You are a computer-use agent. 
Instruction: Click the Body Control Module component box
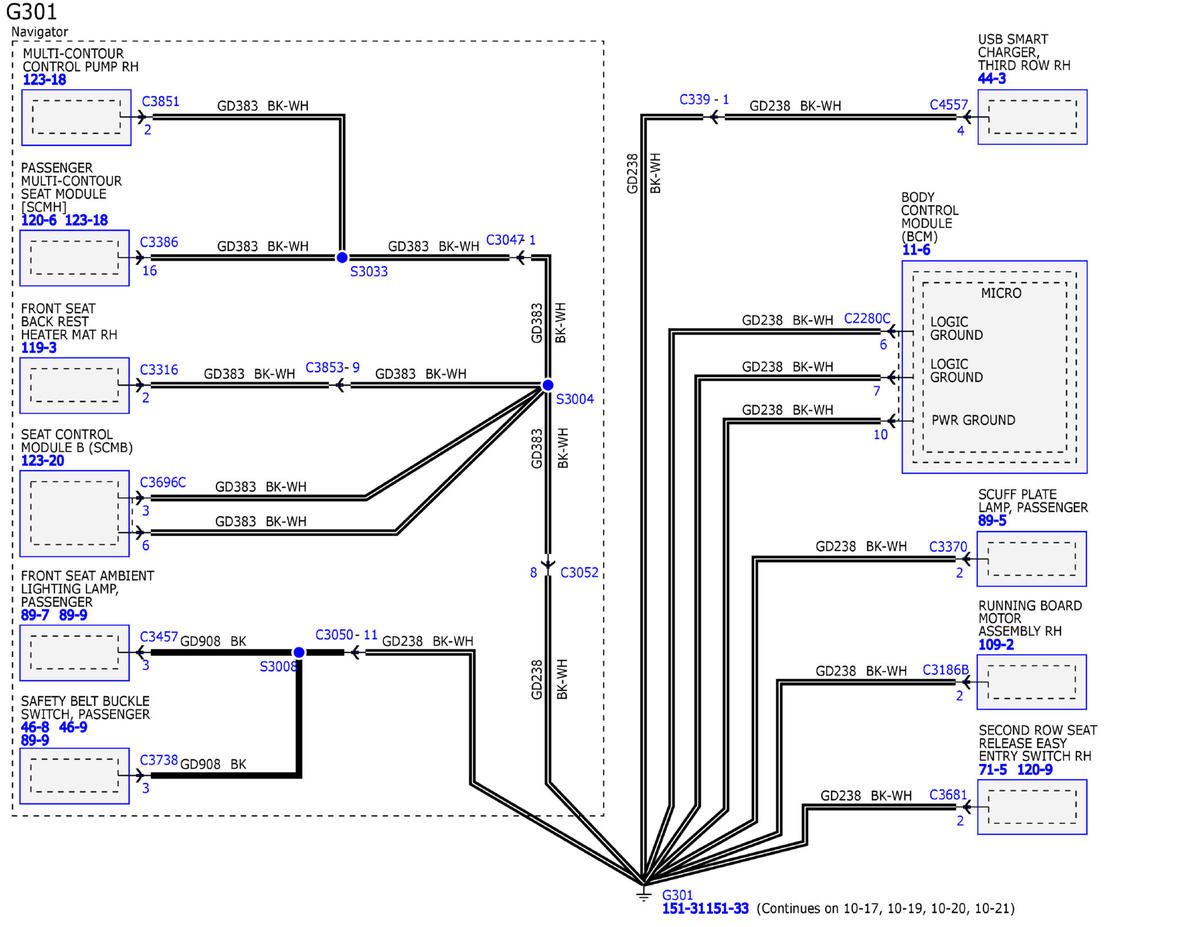click(x=994, y=367)
